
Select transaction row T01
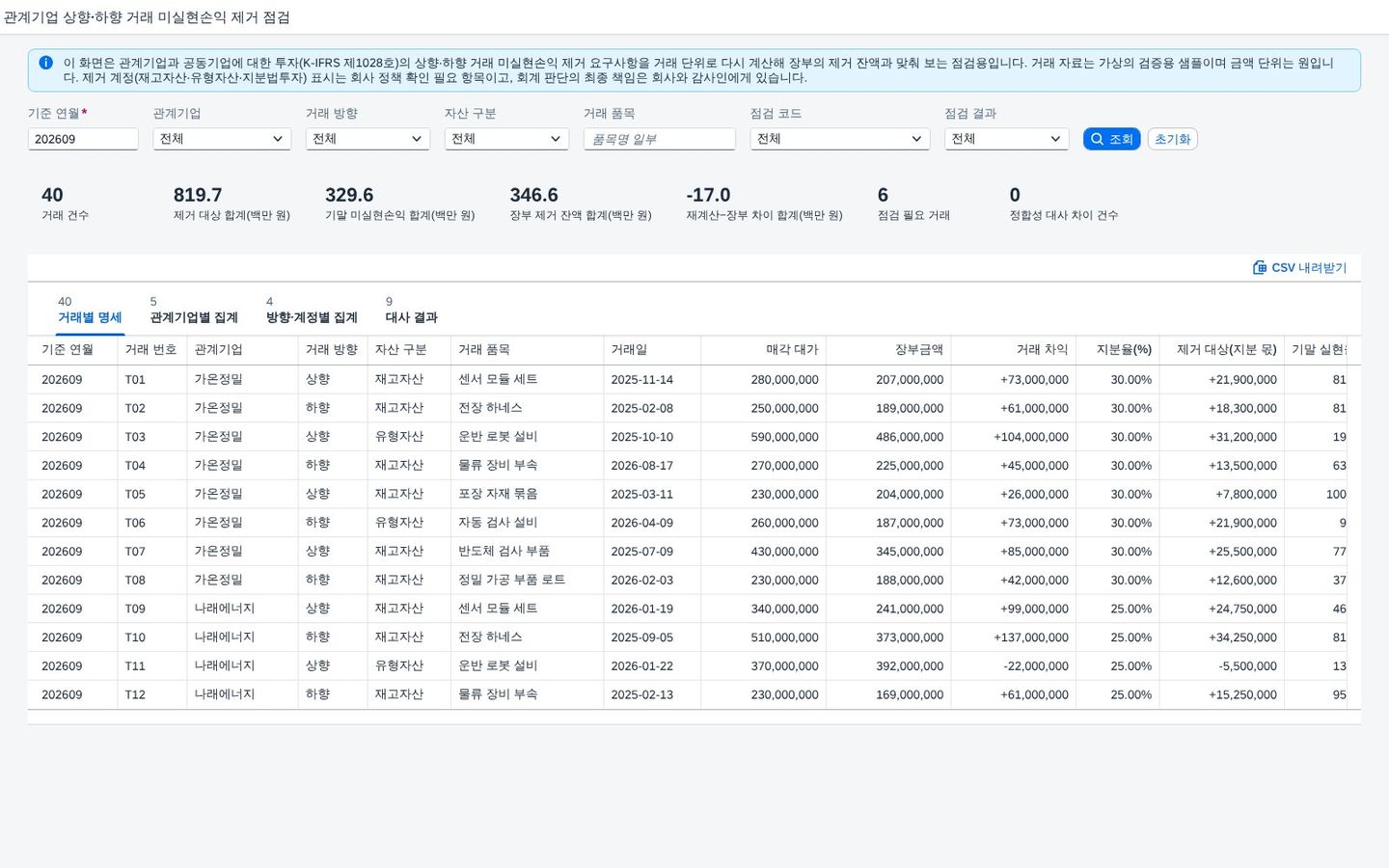(x=687, y=380)
